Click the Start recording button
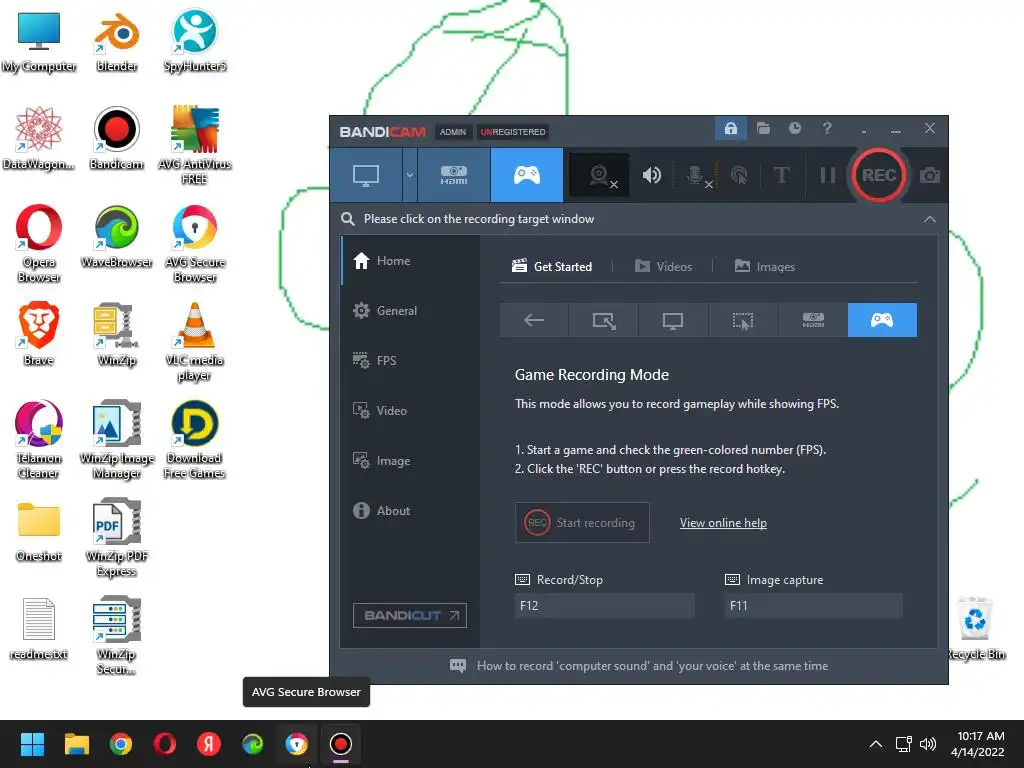 tap(582, 522)
